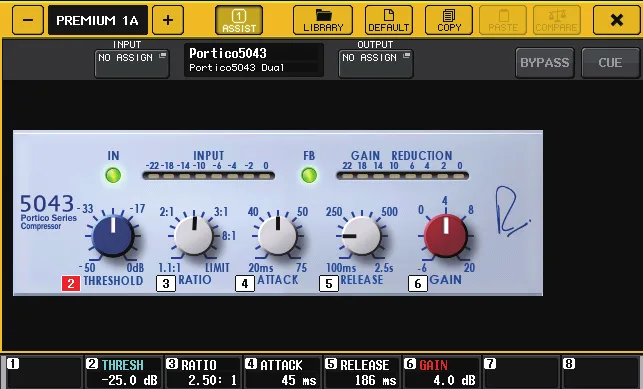Open the OUTPUT NO ASSIGN selector
643x389 pixels.
coord(376,64)
